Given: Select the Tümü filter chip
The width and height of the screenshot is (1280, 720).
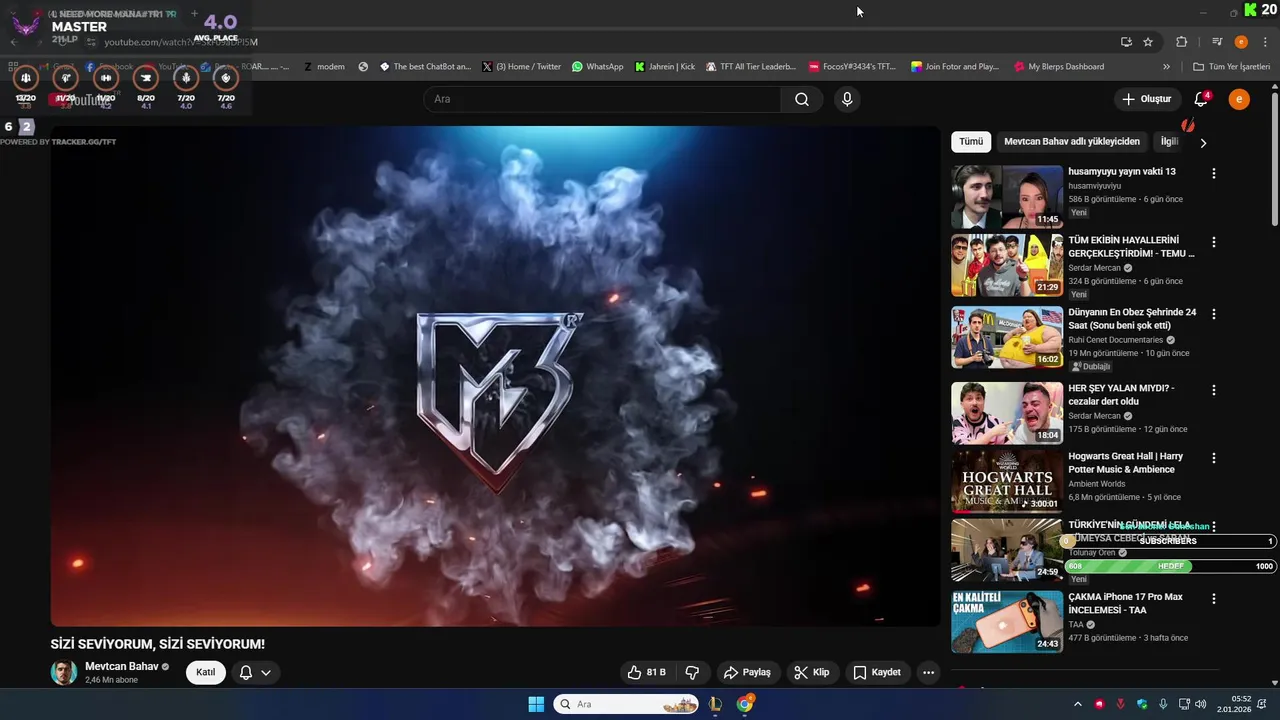Looking at the screenshot, I should coord(971,142).
